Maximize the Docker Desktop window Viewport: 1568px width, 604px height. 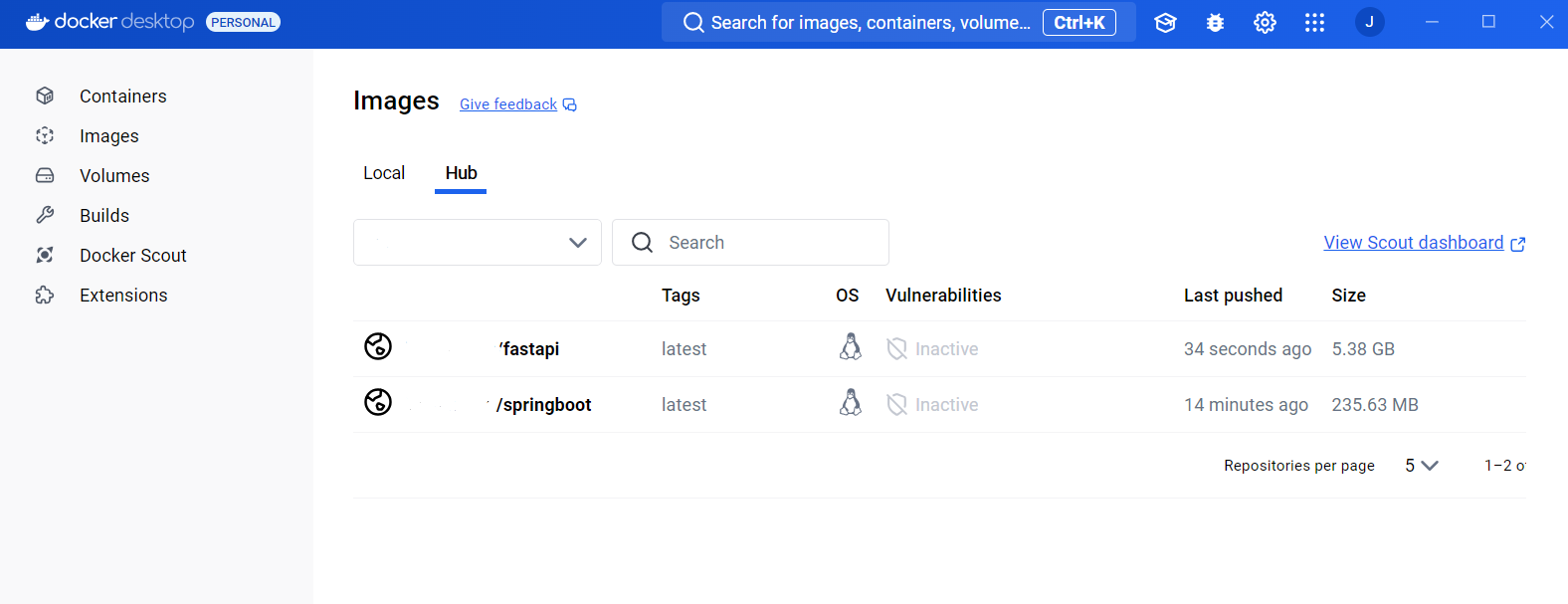coord(1488,22)
